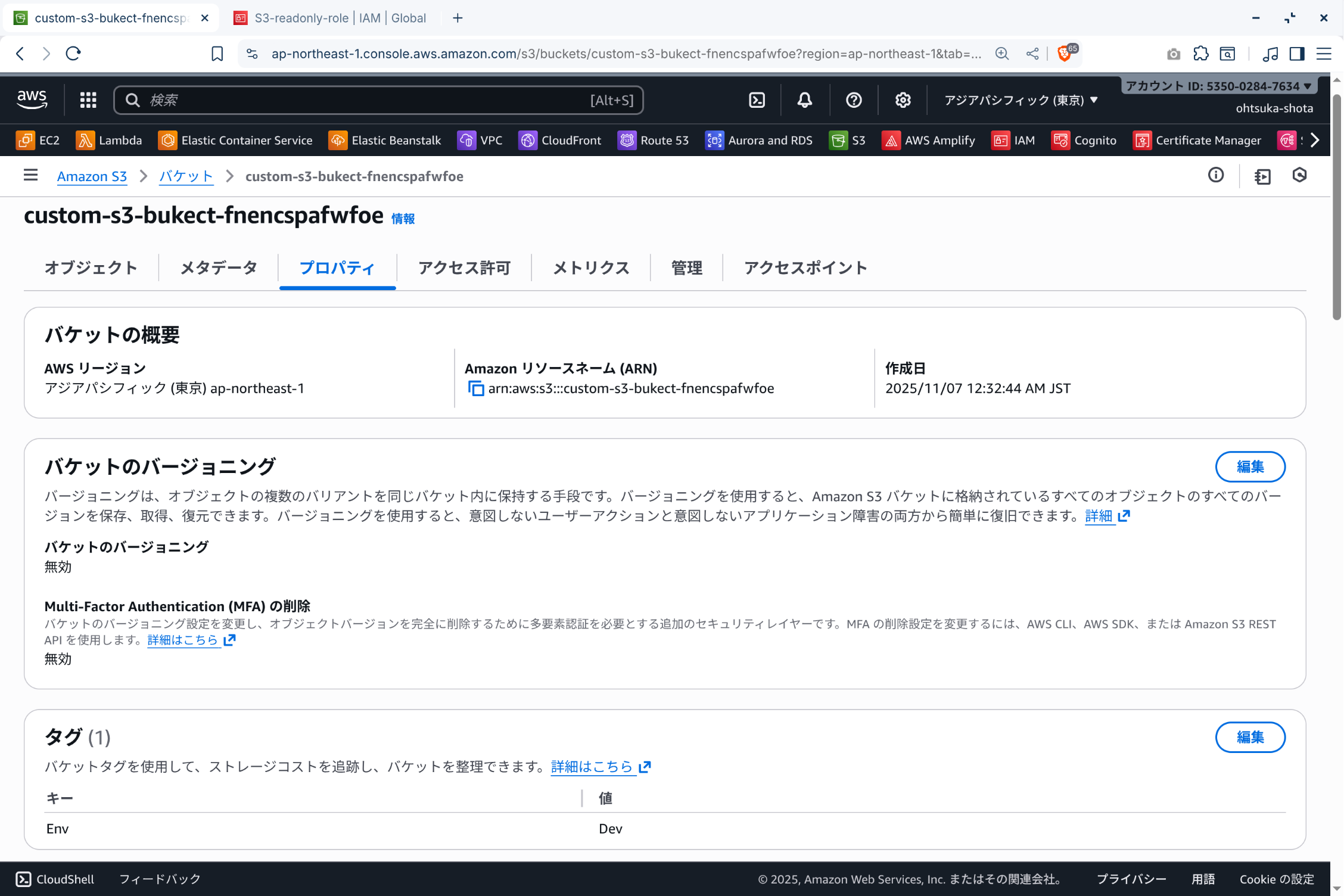1344x896 pixels.
Task: Open the CloudFront favorite shortcut
Action: [560, 141]
